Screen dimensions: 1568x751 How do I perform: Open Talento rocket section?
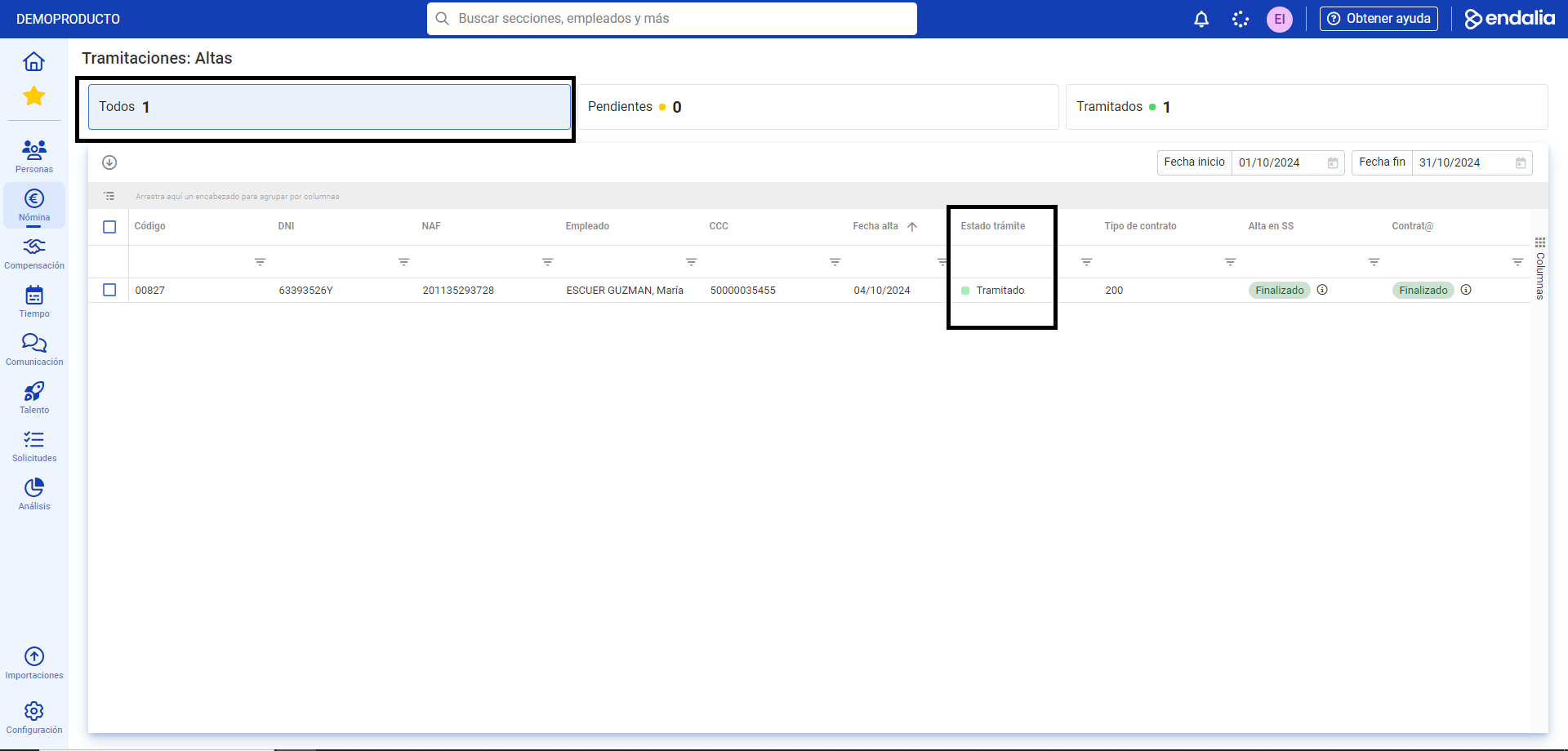[x=34, y=398]
